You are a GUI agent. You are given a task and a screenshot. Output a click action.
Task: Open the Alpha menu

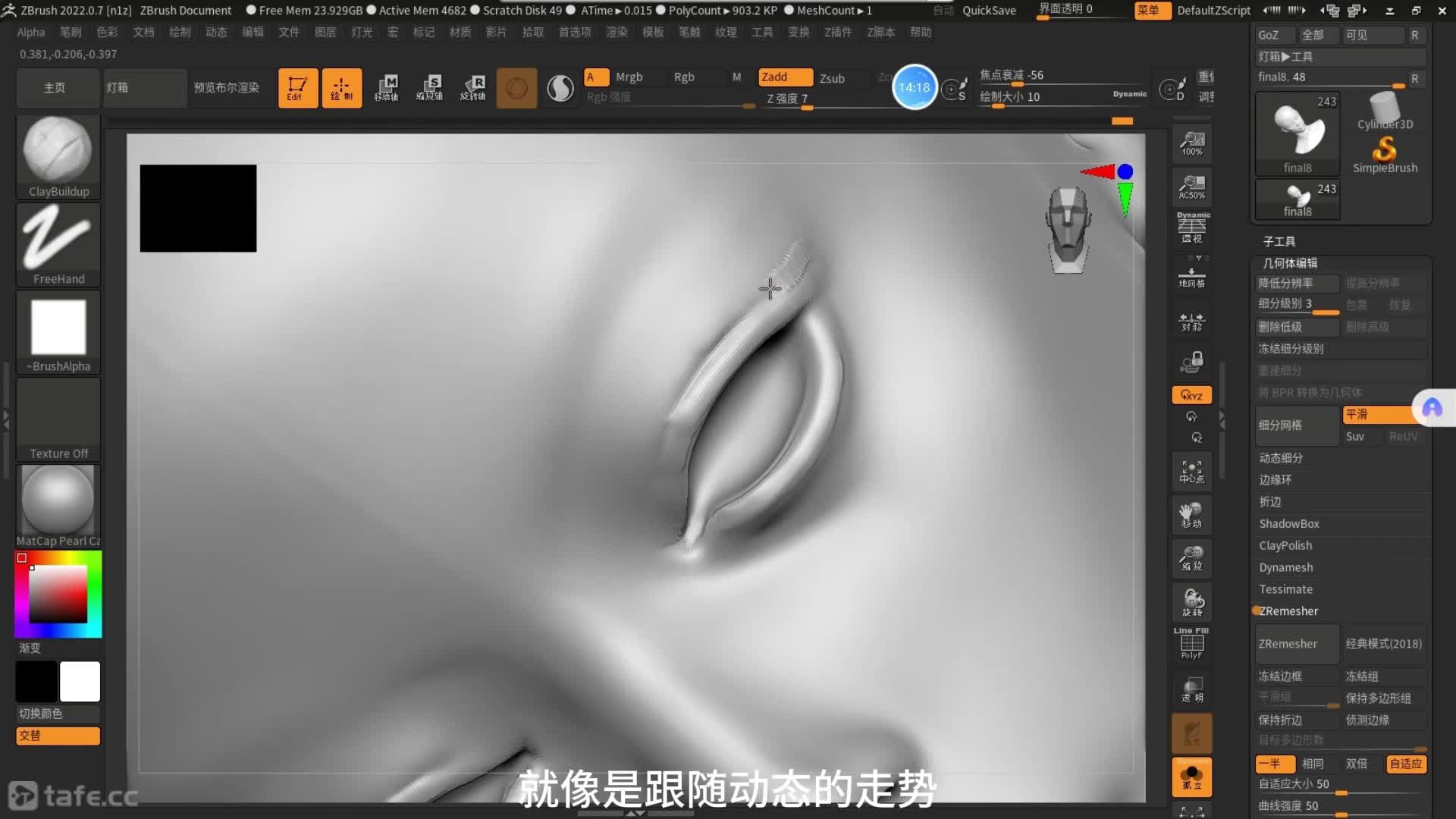tap(31, 32)
